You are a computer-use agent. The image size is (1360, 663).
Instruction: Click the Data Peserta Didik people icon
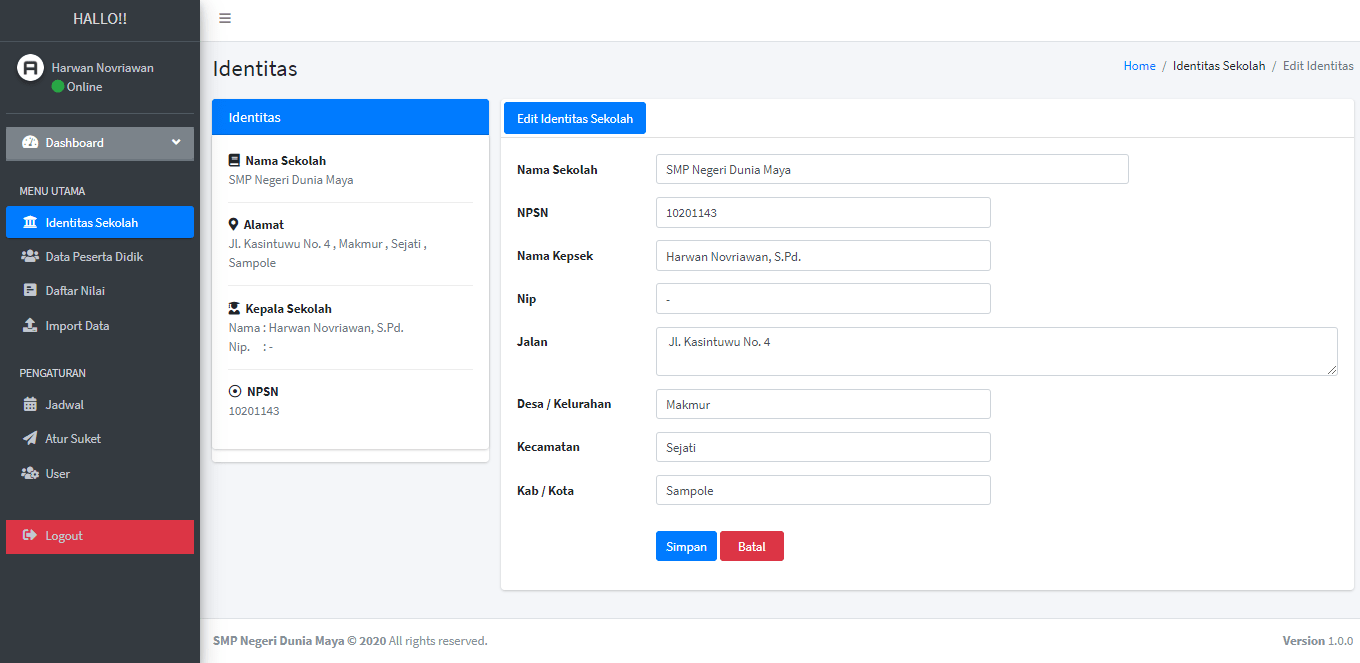30,257
